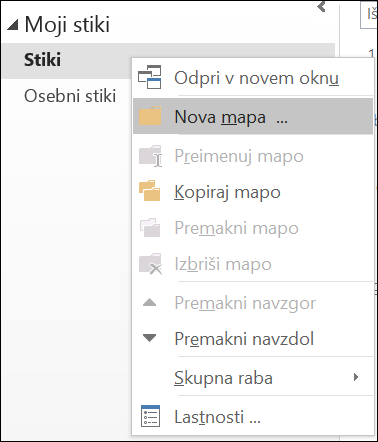Open Lastnosti ... menu entry

pyautogui.click(x=253, y=416)
